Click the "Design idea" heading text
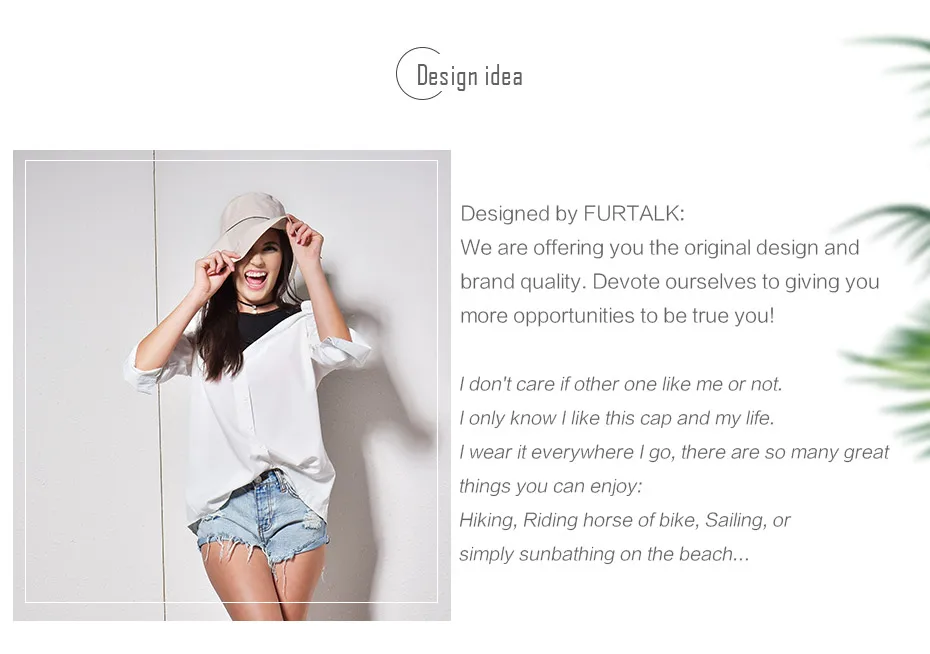Screen dimensions: 930x654 pos(469,76)
